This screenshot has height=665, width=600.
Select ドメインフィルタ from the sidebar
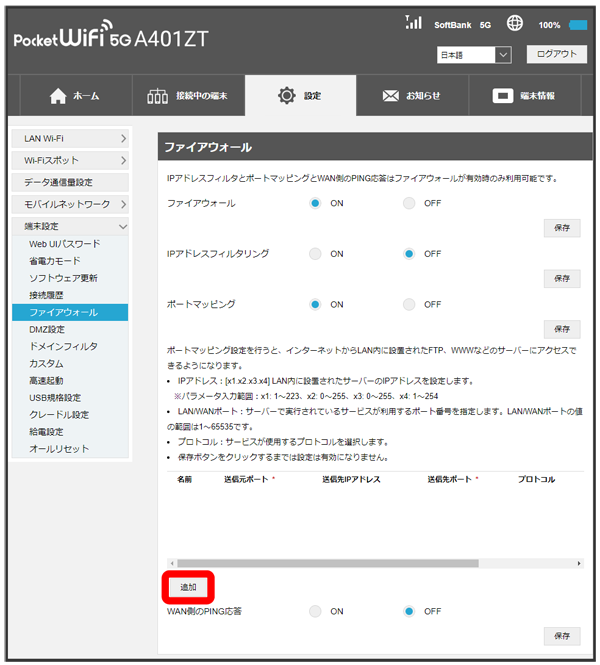[63, 346]
